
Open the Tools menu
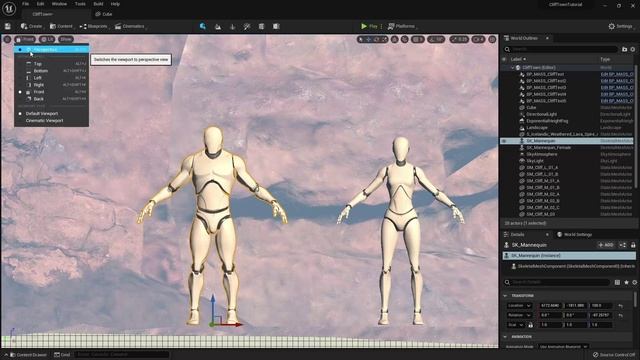(80, 4)
